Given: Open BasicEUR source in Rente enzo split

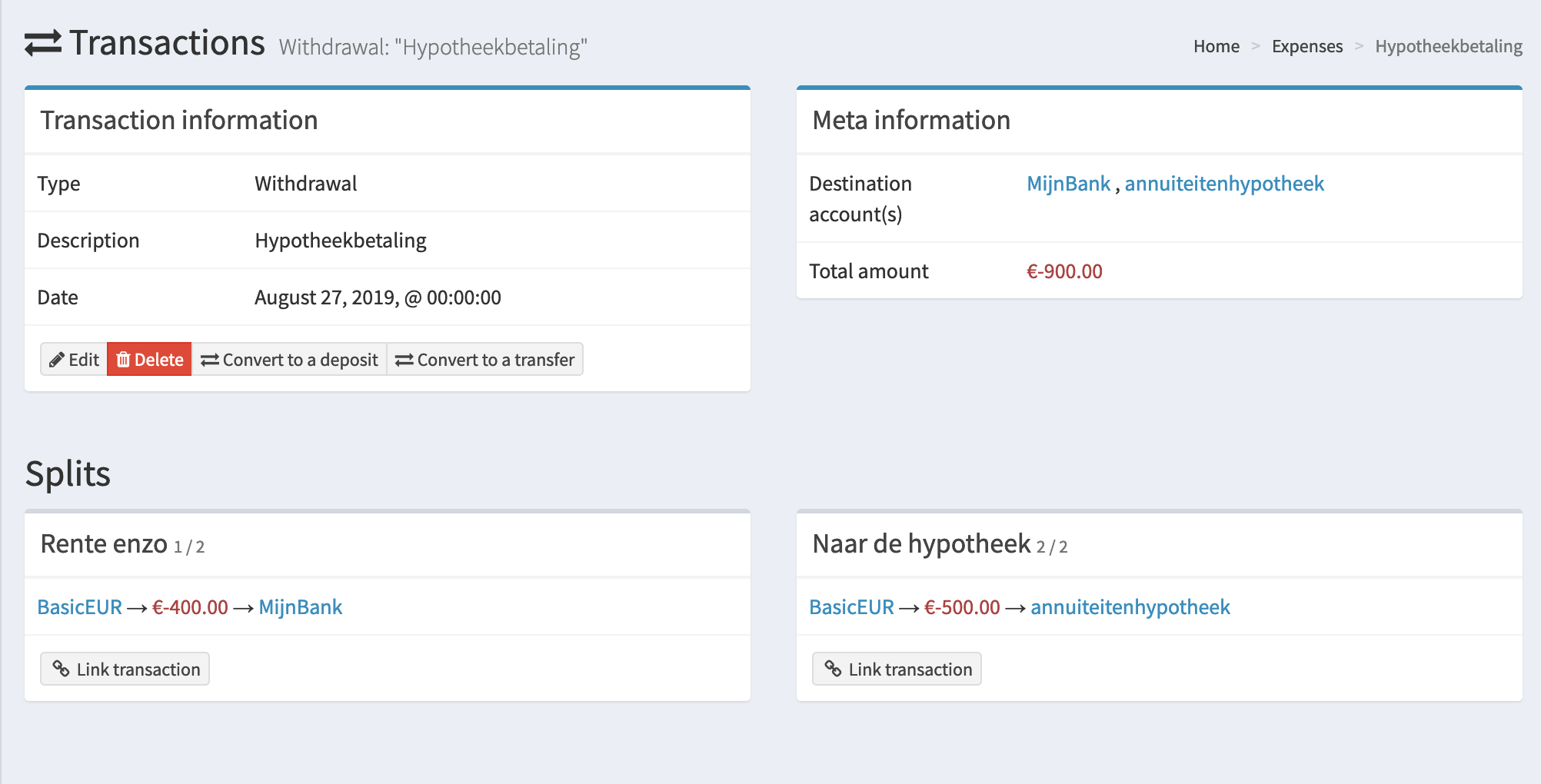Looking at the screenshot, I should 80,607.
